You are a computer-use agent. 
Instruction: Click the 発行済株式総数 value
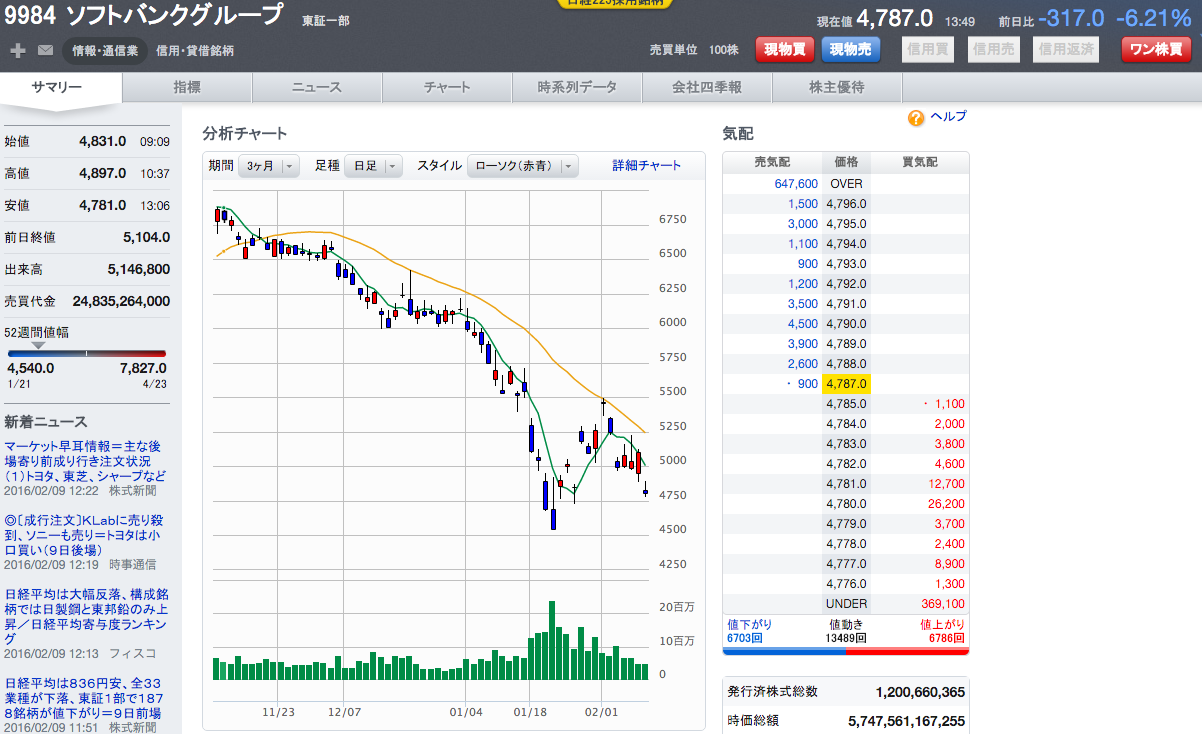coord(920,692)
